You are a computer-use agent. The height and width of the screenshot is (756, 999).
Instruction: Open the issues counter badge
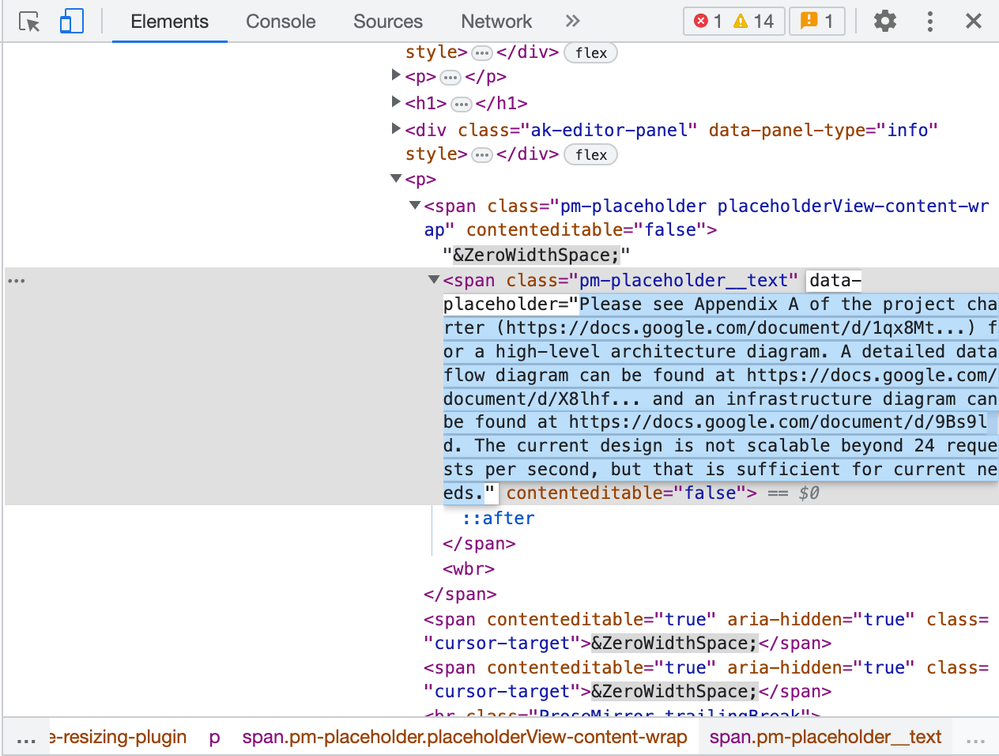[817, 22]
